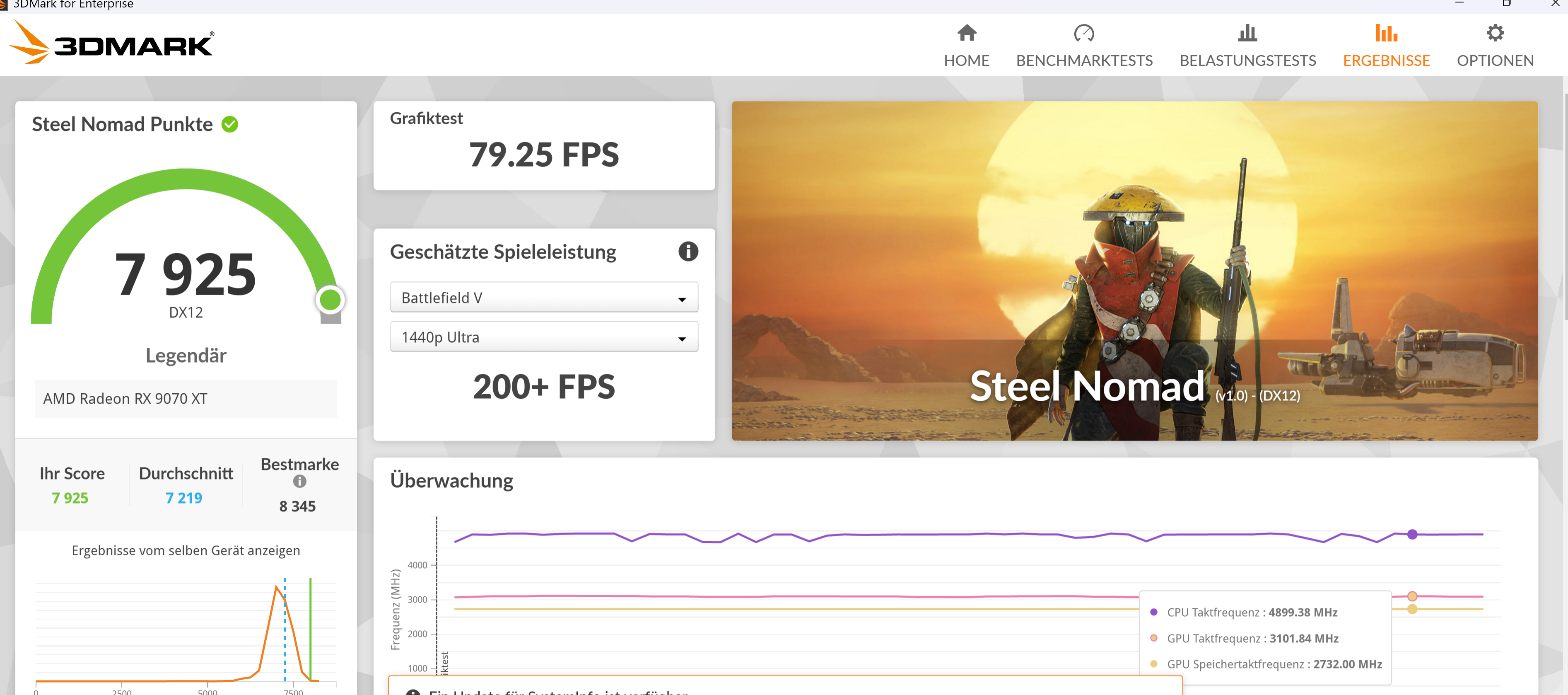Screen dimensions: 1568x695
Task: Click the Belastungstests bar-chart icon
Action: click(1247, 33)
